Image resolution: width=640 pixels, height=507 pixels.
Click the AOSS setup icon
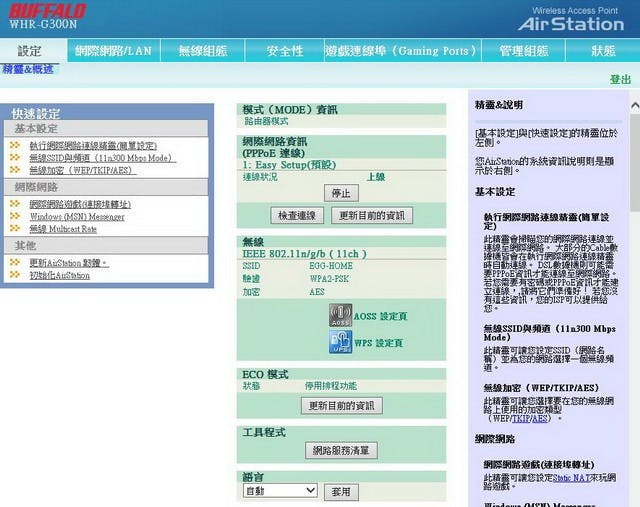click(x=340, y=315)
